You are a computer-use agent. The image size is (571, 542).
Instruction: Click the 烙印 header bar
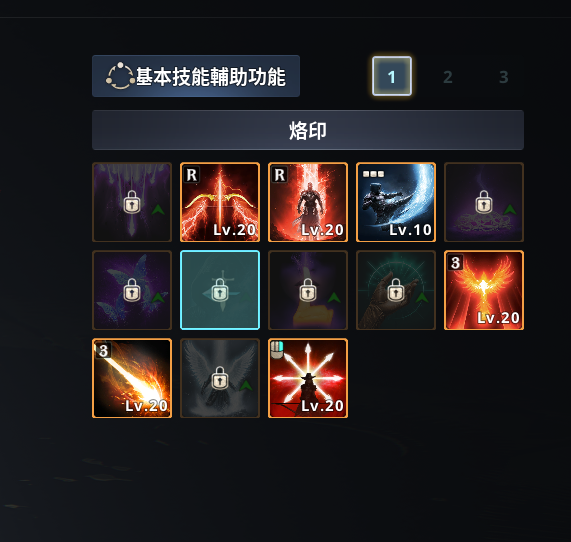(308, 130)
